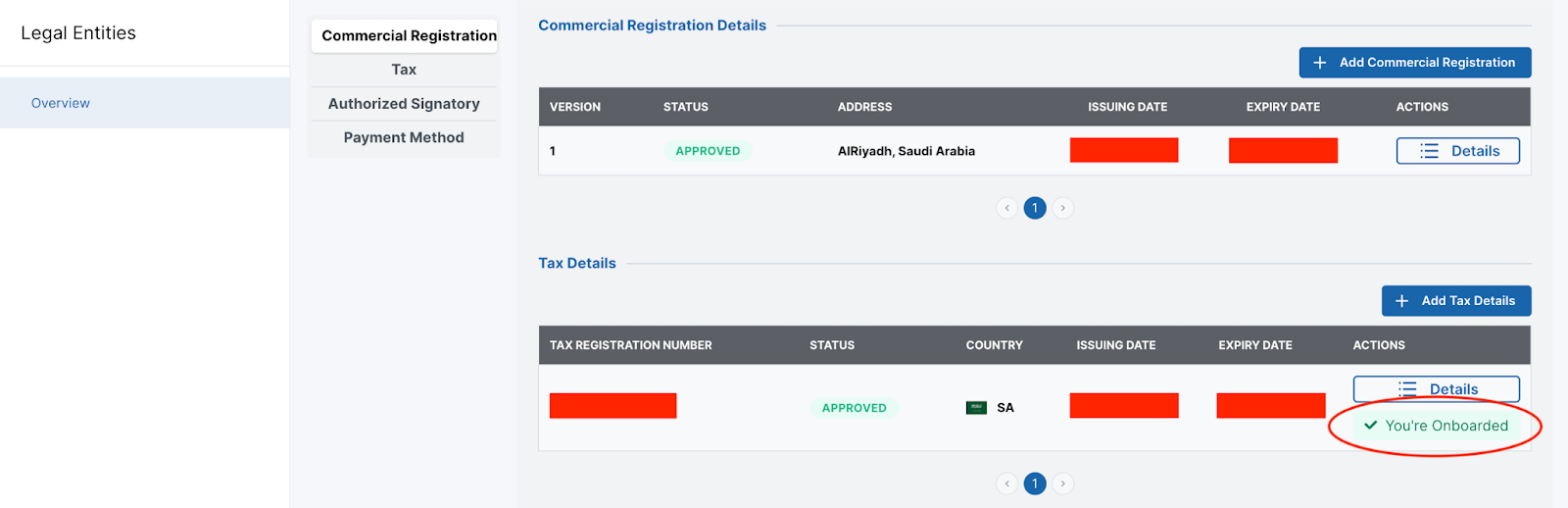Open the Payment Method tab
The width and height of the screenshot is (1568, 508).
(x=404, y=138)
